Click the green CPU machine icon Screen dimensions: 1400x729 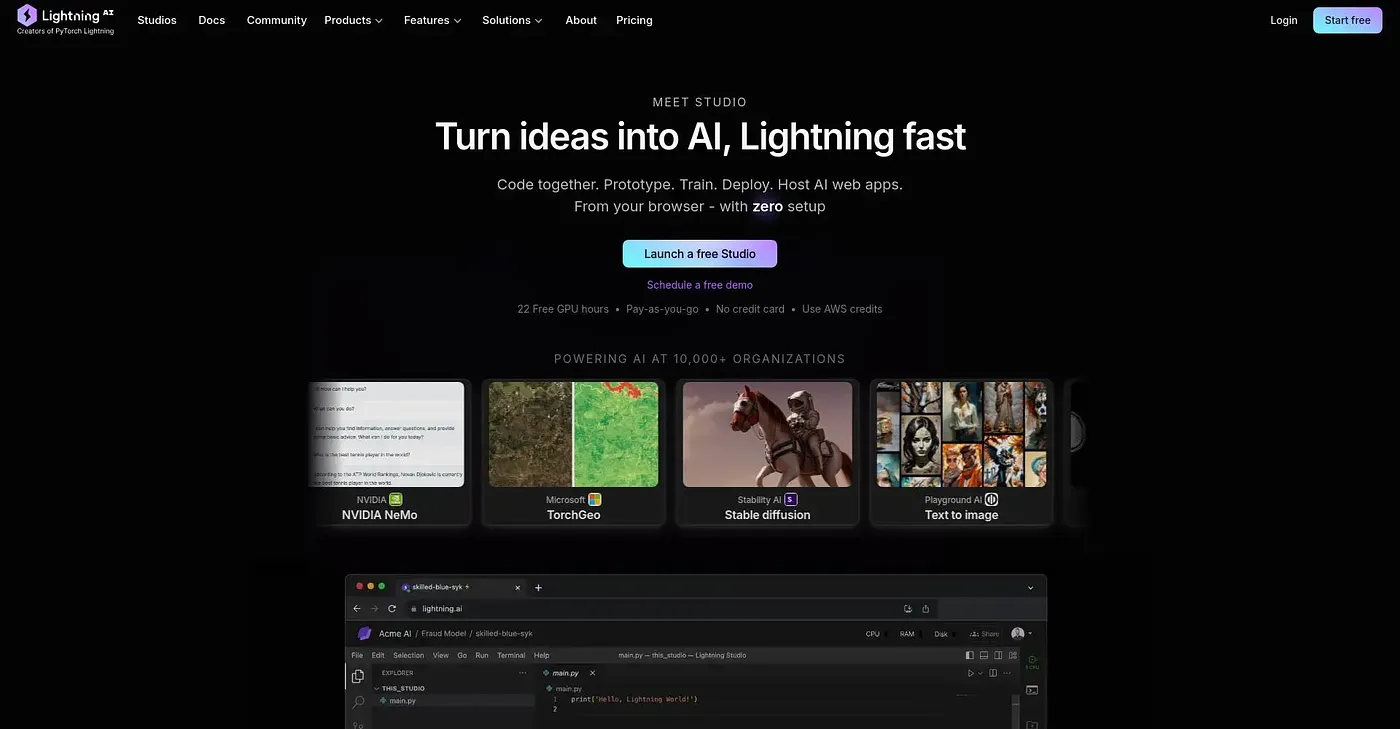tap(1033, 661)
